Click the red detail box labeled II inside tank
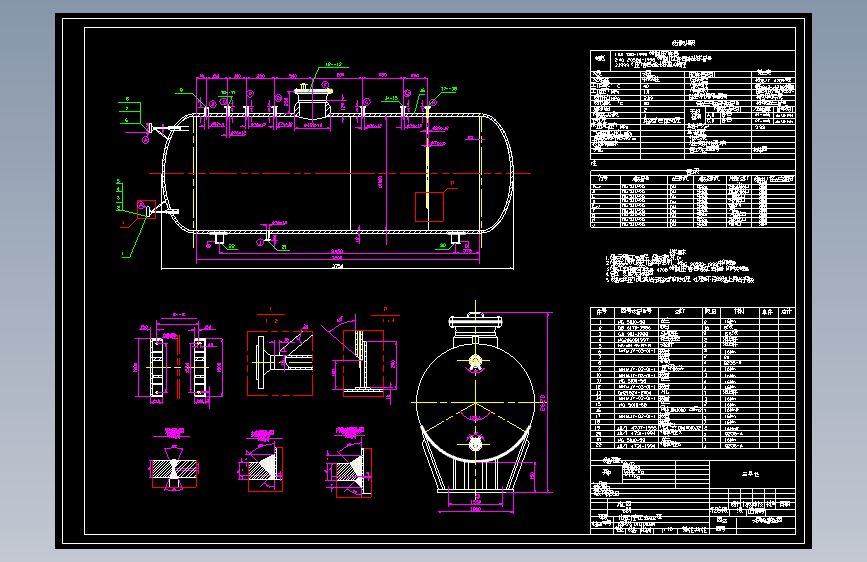 click(429, 207)
